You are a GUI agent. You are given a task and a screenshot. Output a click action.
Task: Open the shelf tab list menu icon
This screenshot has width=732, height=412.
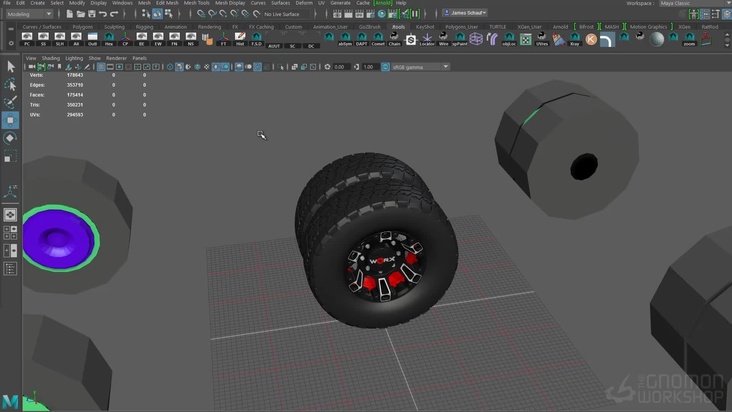11,29
